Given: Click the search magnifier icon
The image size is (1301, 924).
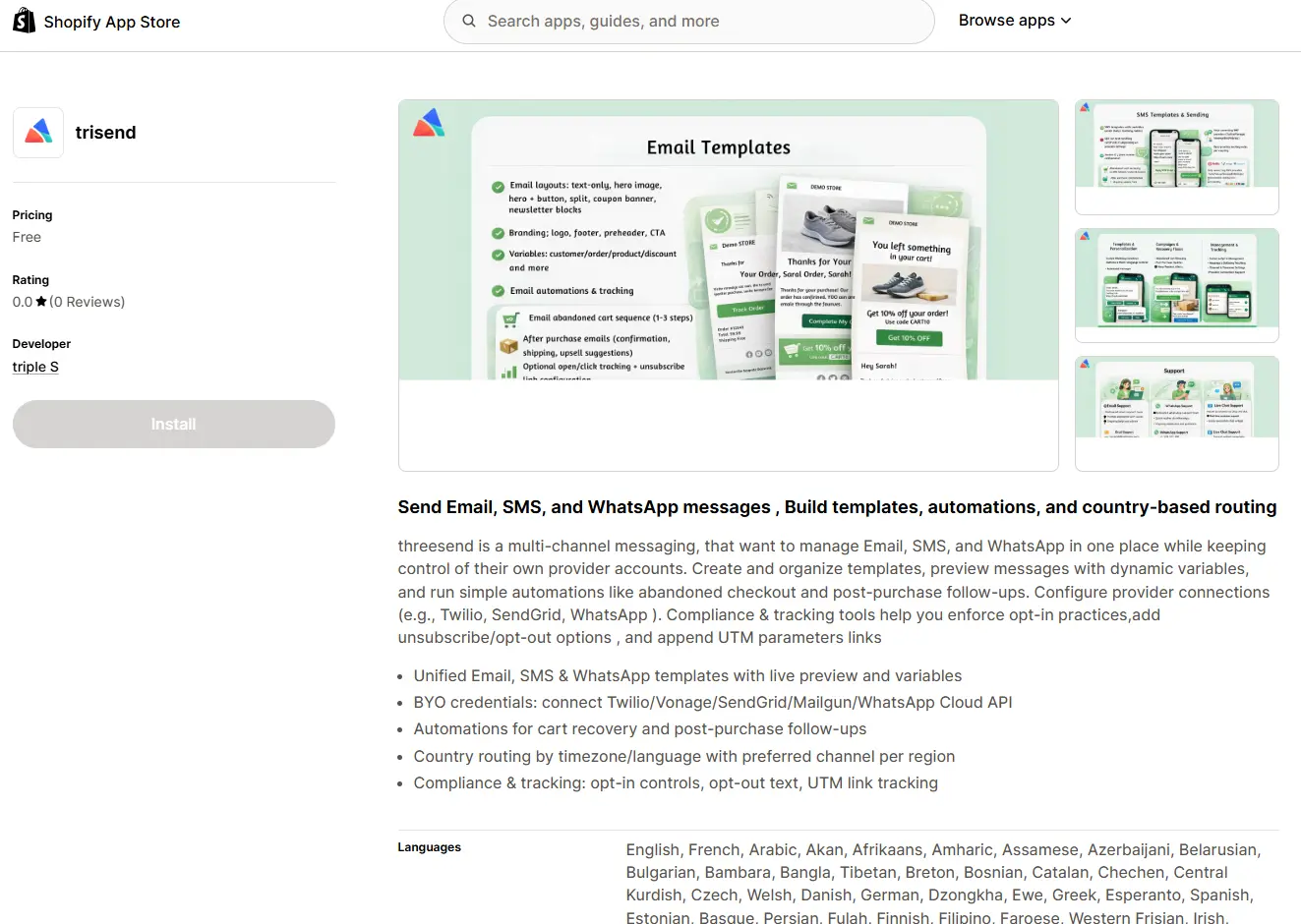Looking at the screenshot, I should (469, 21).
